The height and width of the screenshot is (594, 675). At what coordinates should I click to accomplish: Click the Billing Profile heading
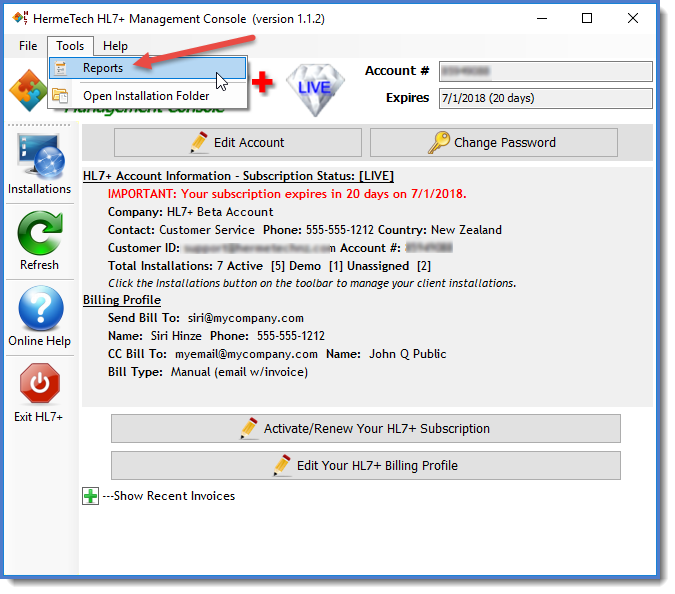(122, 300)
